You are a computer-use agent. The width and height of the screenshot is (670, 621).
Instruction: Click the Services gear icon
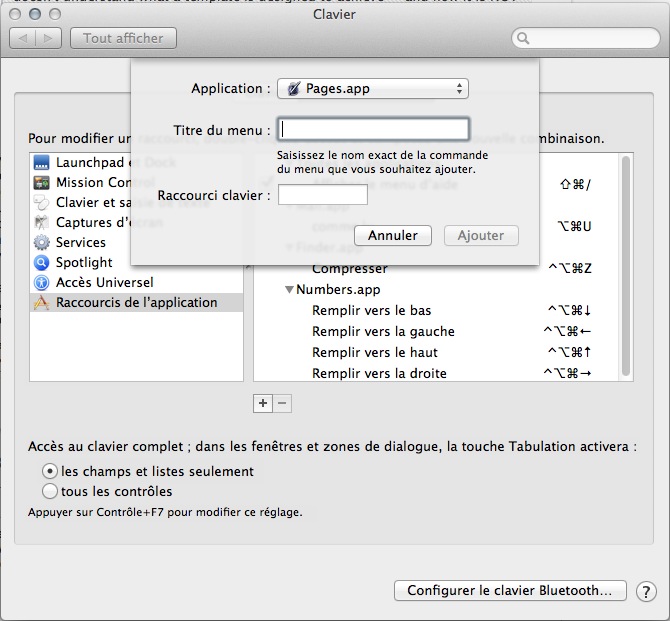coord(41,242)
